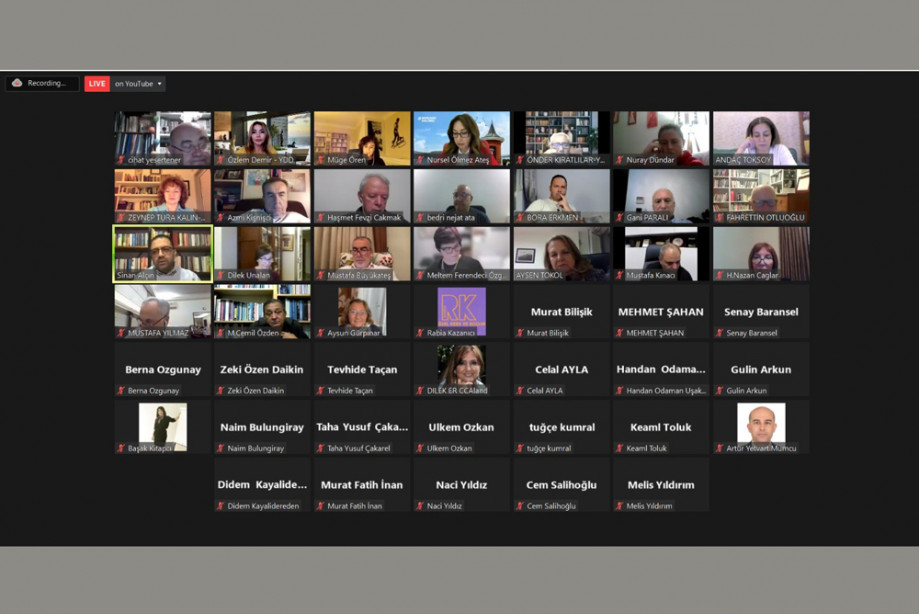
Task: Click the Didem Kayalidereden name label
Action: [x=263, y=506]
